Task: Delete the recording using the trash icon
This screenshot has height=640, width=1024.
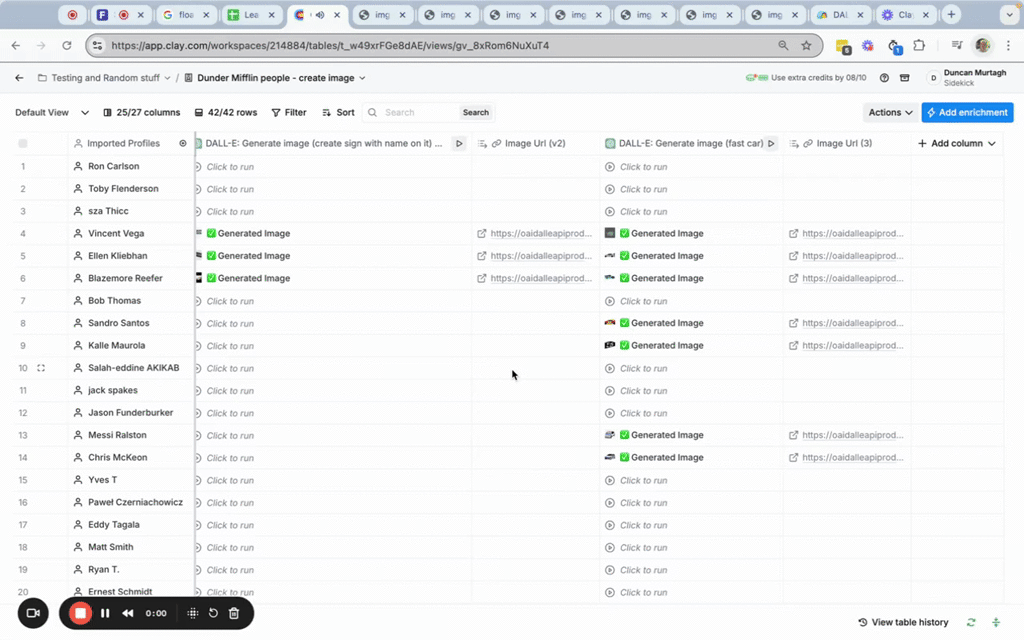Action: point(234,613)
